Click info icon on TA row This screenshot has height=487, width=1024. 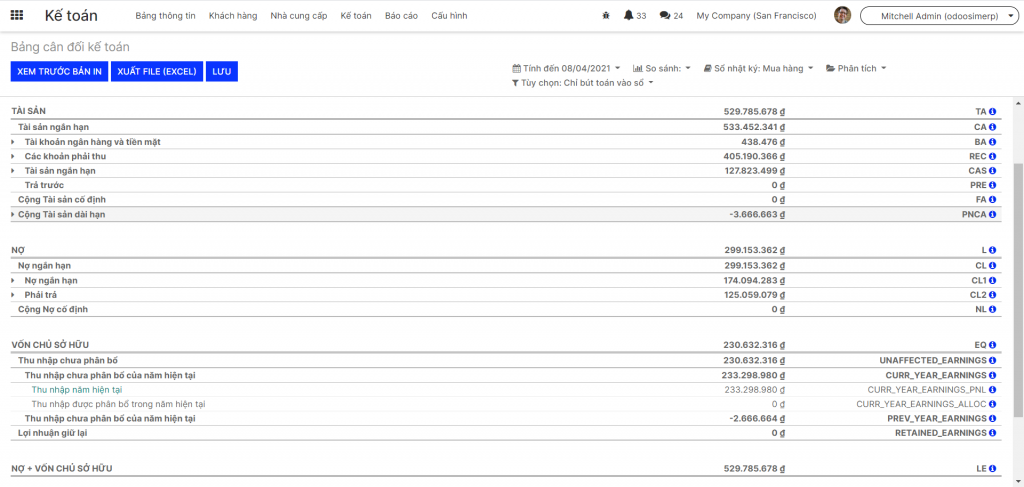(993, 112)
